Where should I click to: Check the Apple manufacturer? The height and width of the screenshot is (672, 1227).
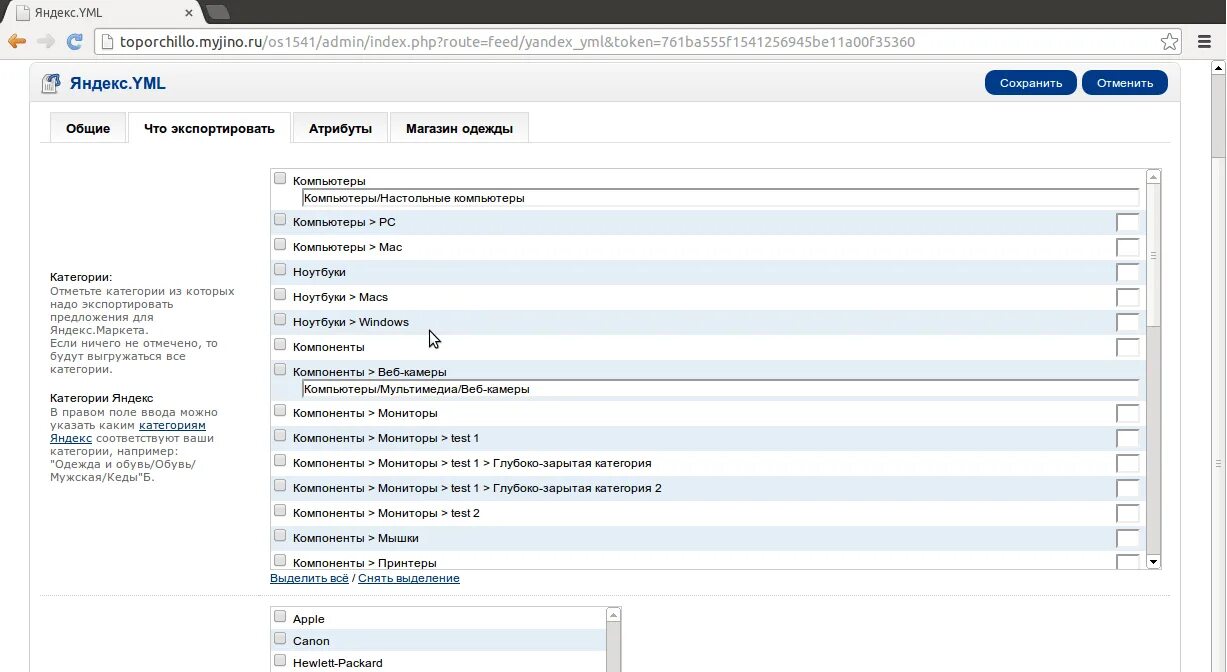(x=280, y=617)
